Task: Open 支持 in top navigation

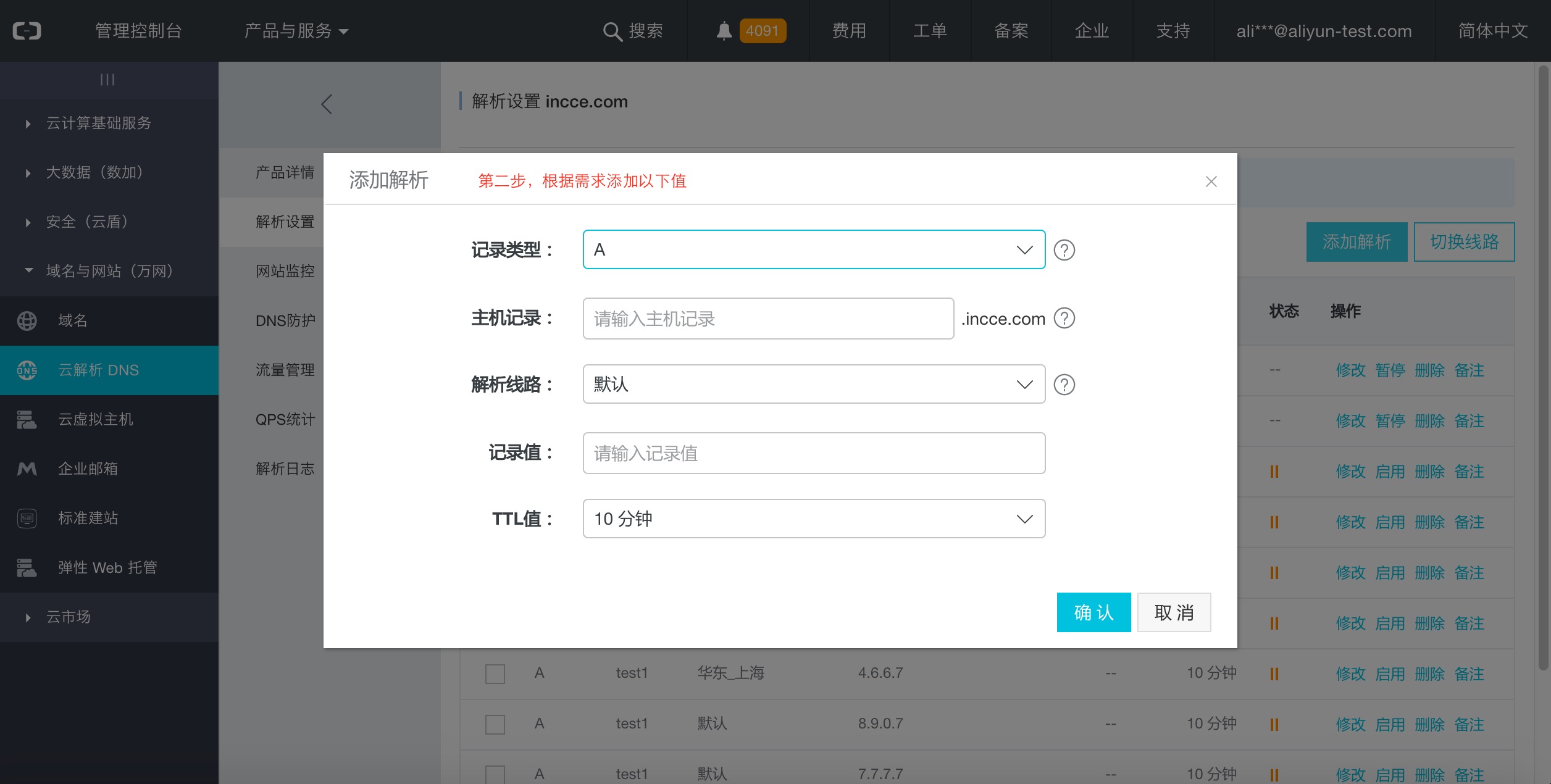Action: click(1173, 31)
